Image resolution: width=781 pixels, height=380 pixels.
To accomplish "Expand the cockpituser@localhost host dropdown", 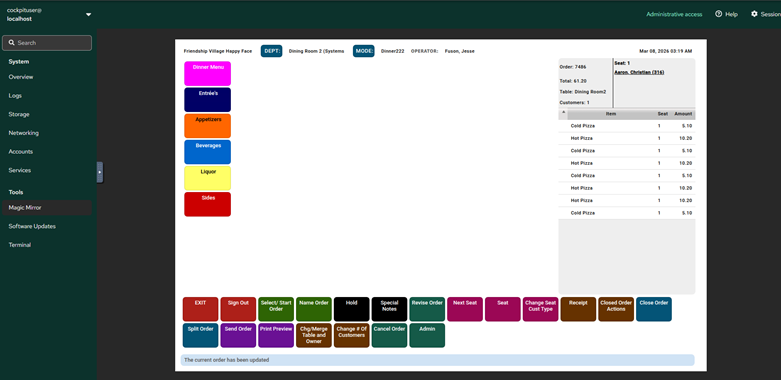I will click(x=89, y=14).
